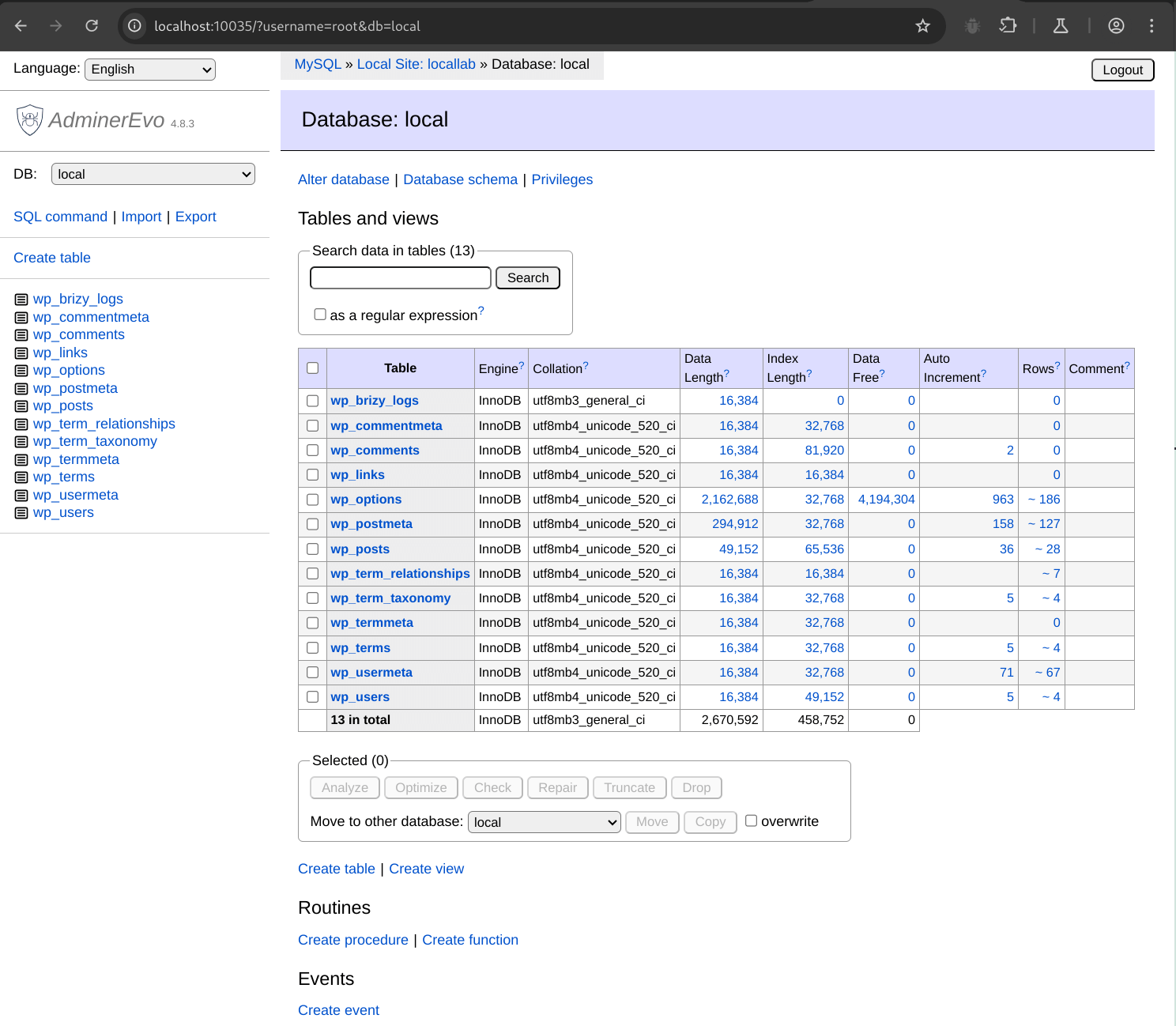Open the Engine column help question mark
Viewport: 1176px width, 1026px height.
click(522, 365)
